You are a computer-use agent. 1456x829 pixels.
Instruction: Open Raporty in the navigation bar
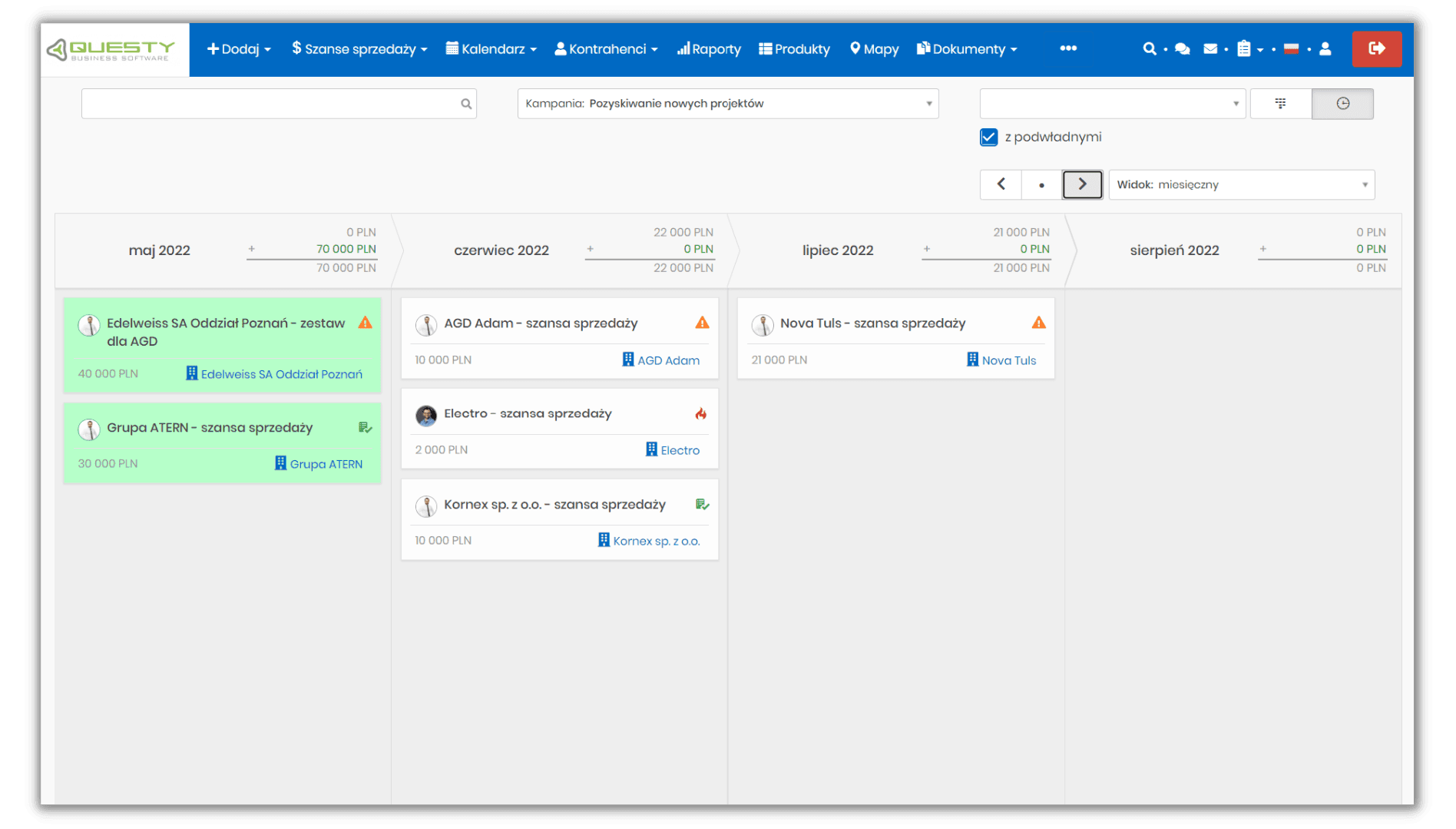709,49
